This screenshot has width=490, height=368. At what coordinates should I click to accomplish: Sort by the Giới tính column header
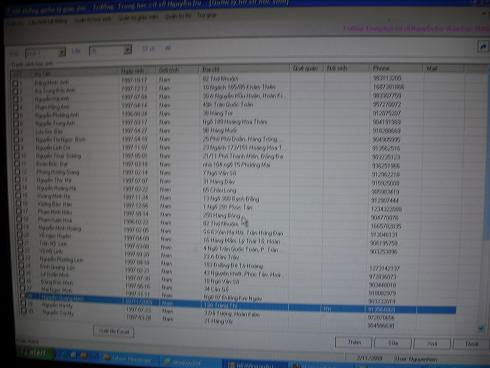point(177,70)
